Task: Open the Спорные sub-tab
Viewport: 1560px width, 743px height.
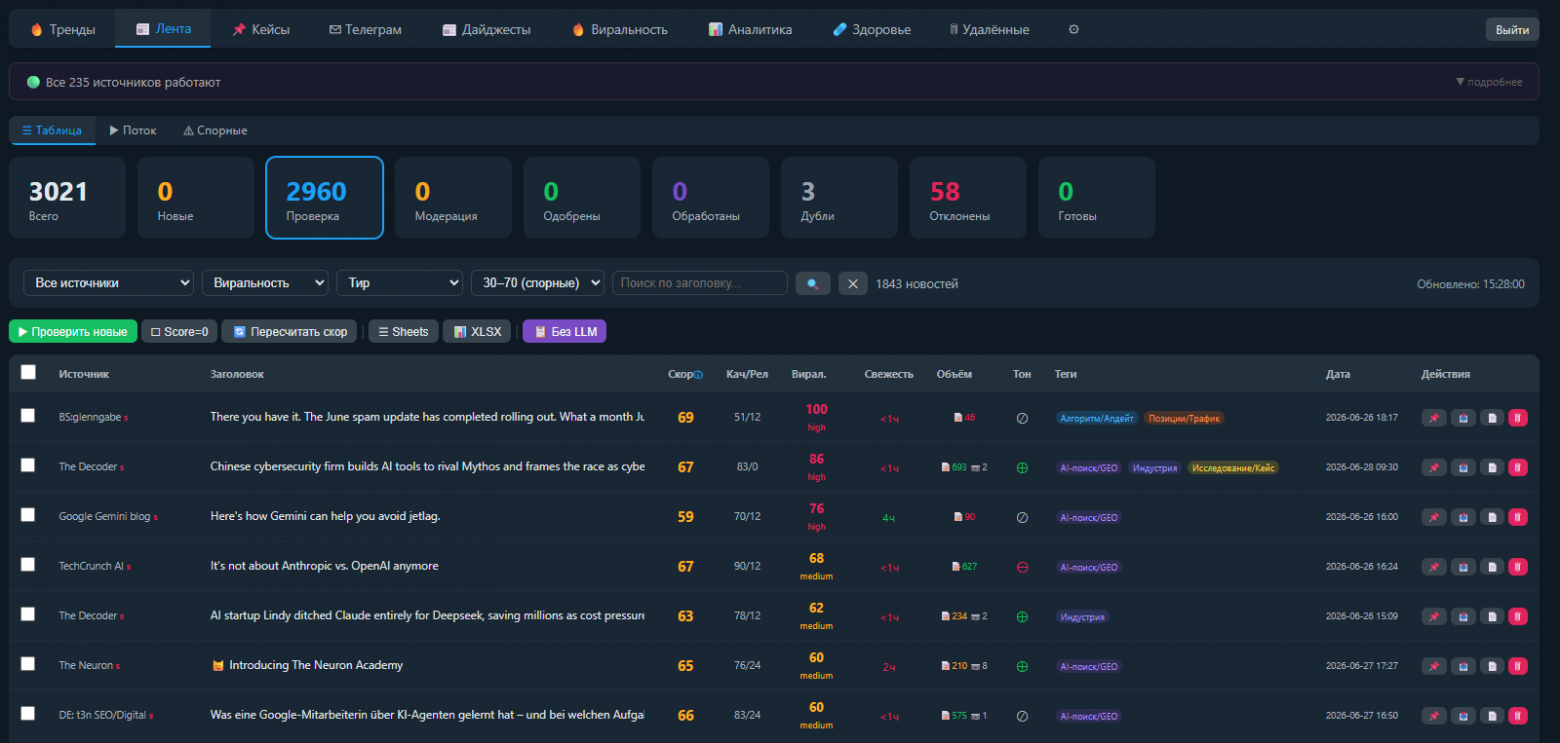Action: (x=215, y=131)
